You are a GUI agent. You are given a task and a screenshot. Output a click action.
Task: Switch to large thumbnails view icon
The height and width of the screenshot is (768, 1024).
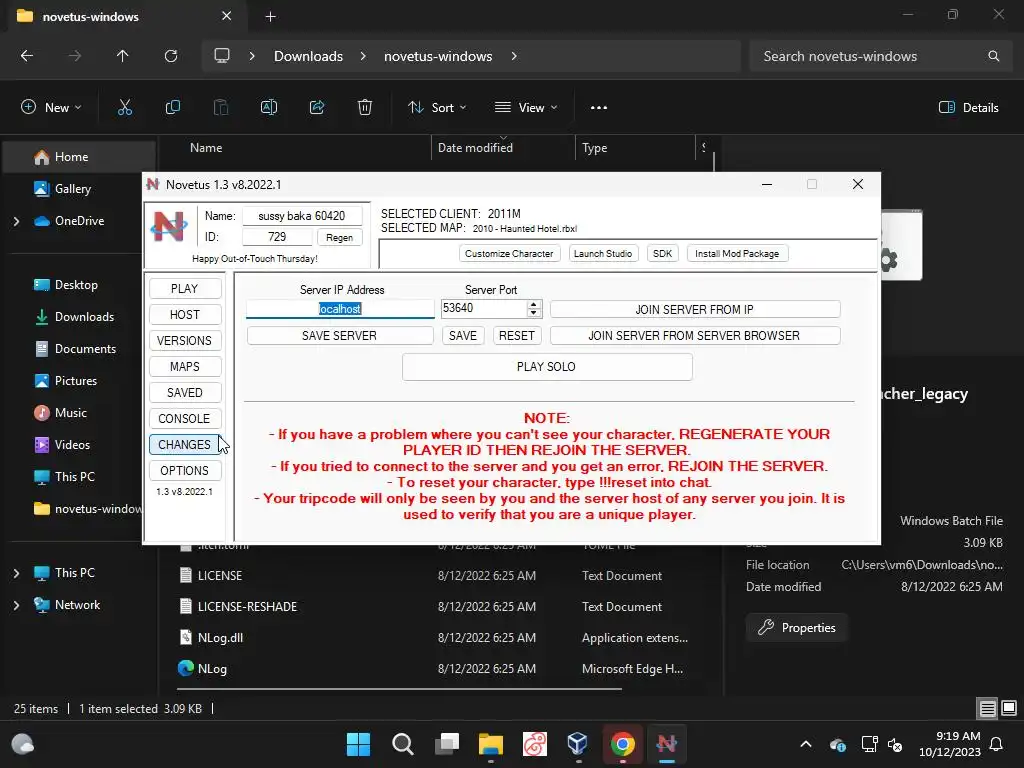point(1009,708)
